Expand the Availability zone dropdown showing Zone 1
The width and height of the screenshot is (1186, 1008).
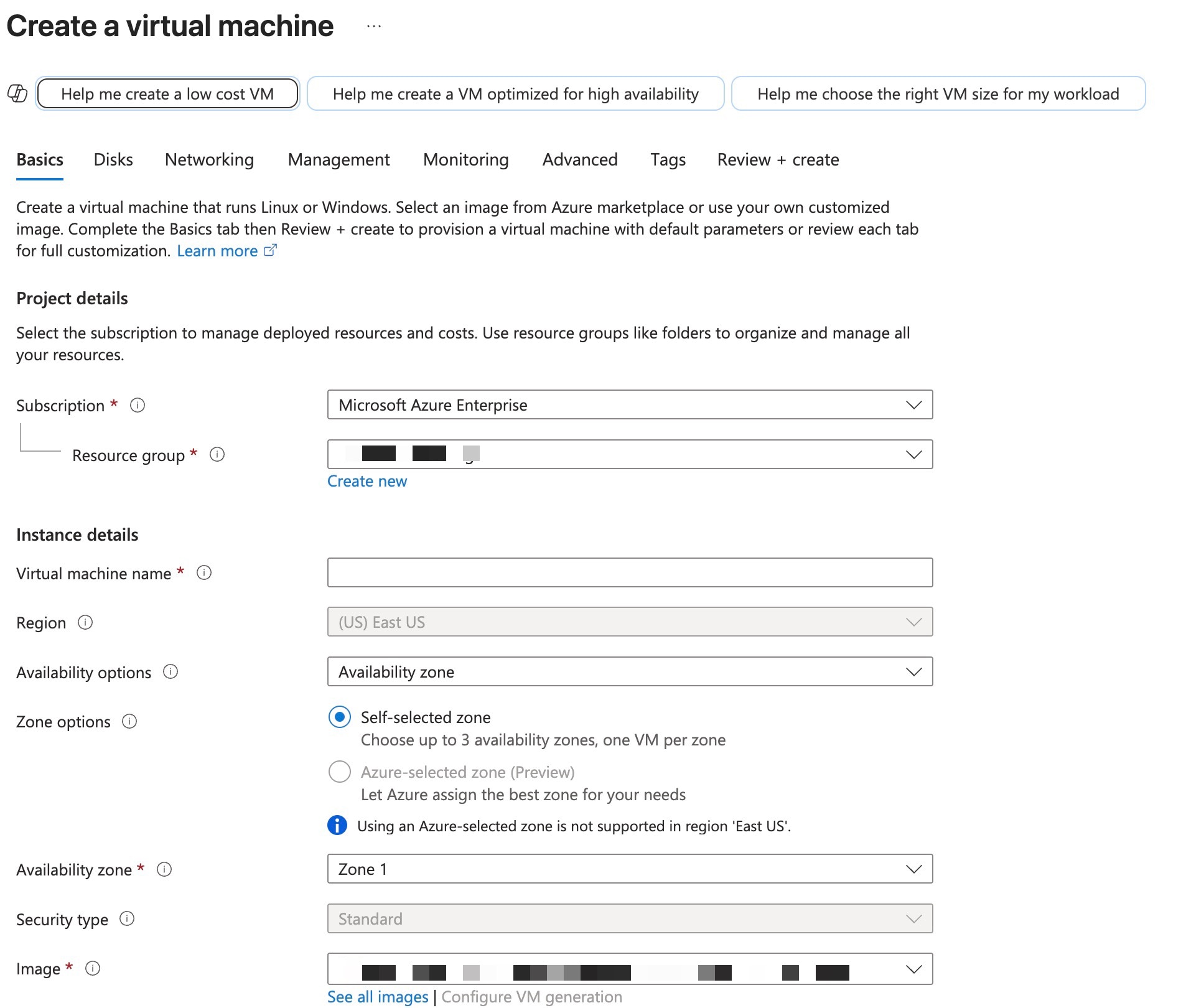tap(630, 869)
